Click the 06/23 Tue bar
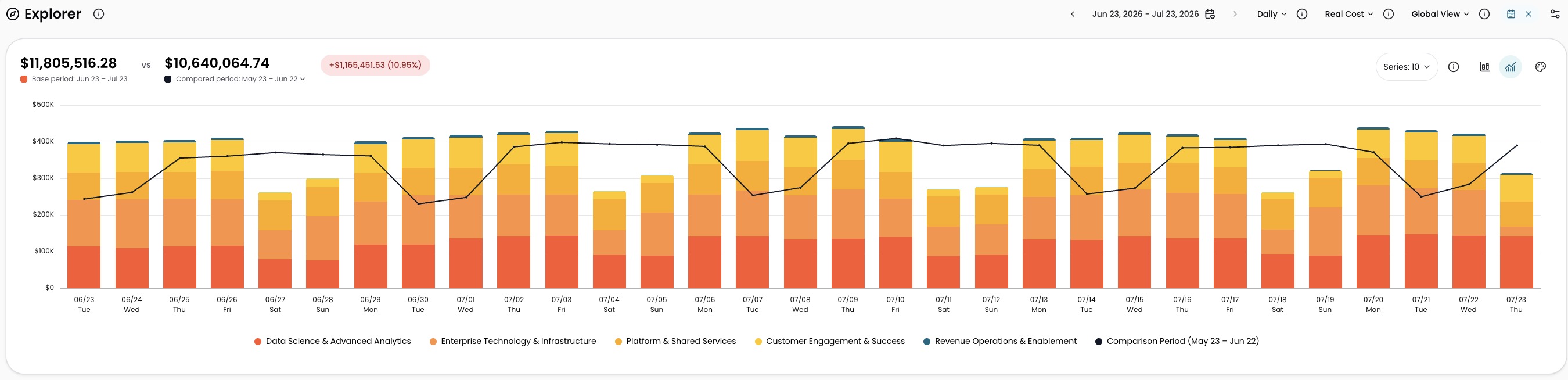This screenshot has width=1568, height=380. click(x=84, y=215)
